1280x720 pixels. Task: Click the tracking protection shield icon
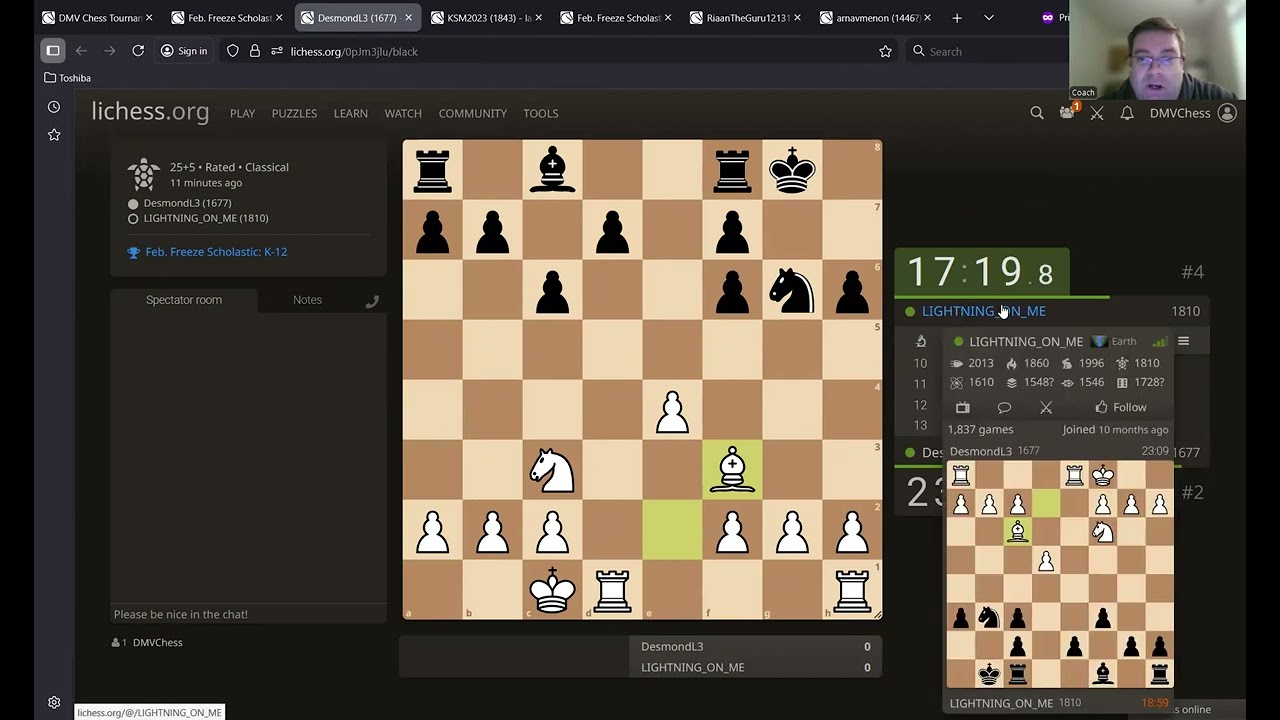(233, 51)
